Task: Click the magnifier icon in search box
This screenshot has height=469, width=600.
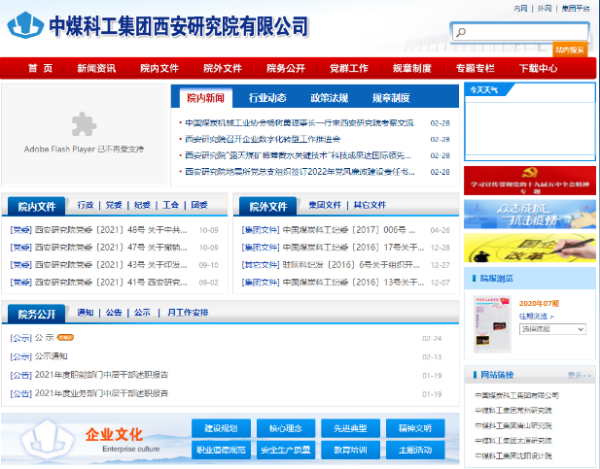Action: [x=461, y=32]
